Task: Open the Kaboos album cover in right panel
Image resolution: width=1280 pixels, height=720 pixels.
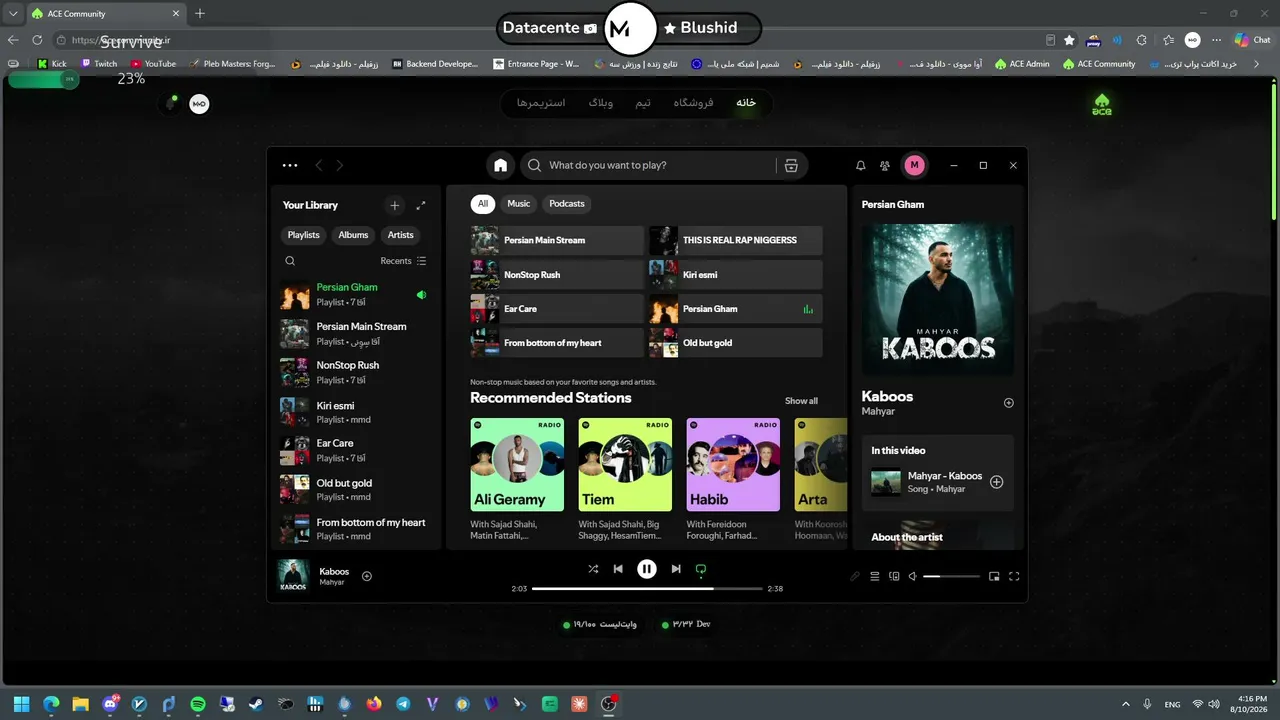Action: click(x=938, y=299)
